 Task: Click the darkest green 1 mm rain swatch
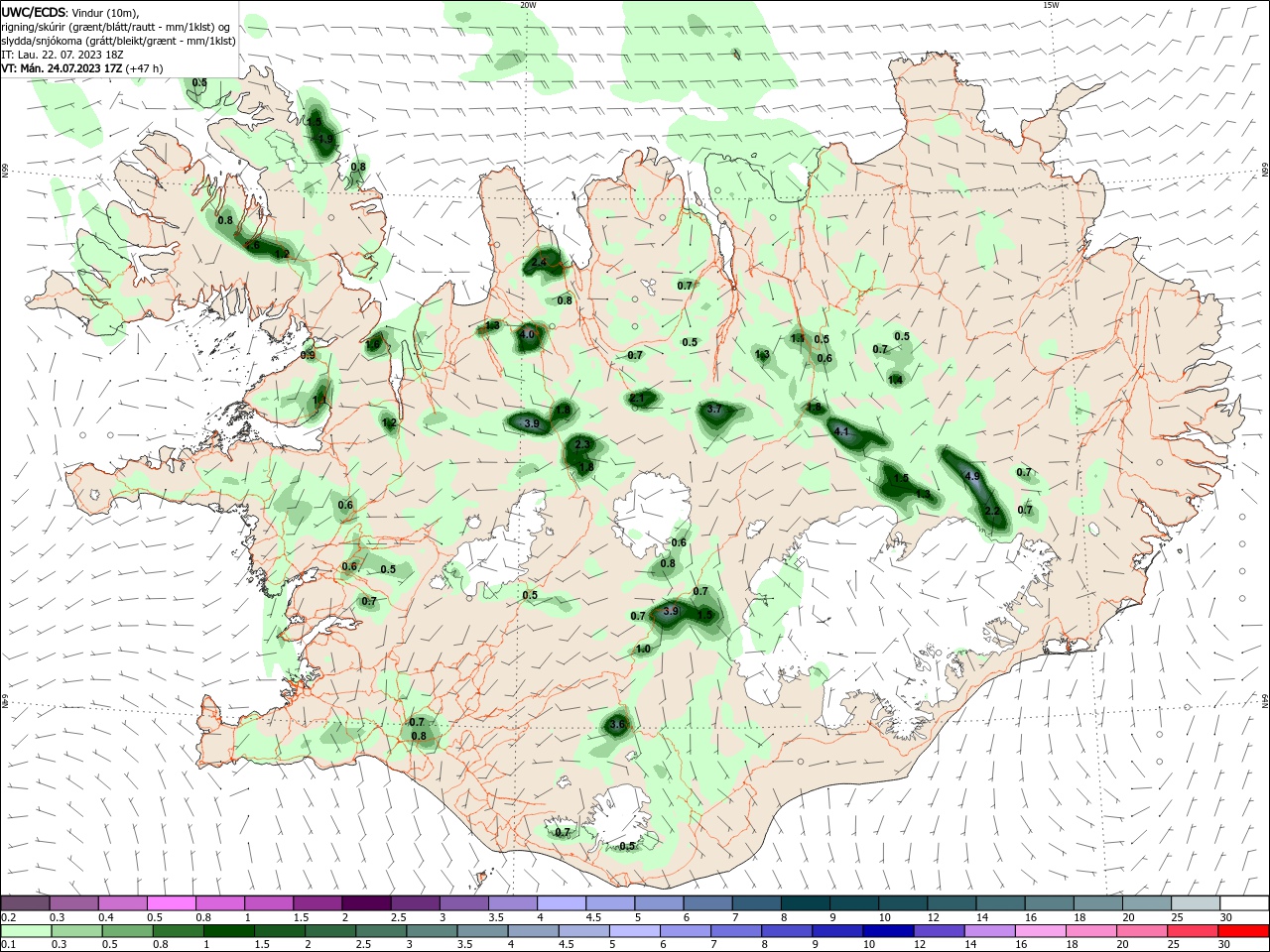coord(228,931)
